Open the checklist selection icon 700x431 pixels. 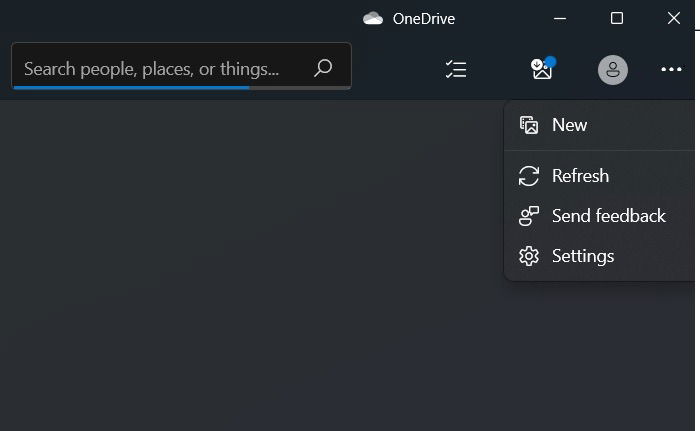[x=456, y=69]
